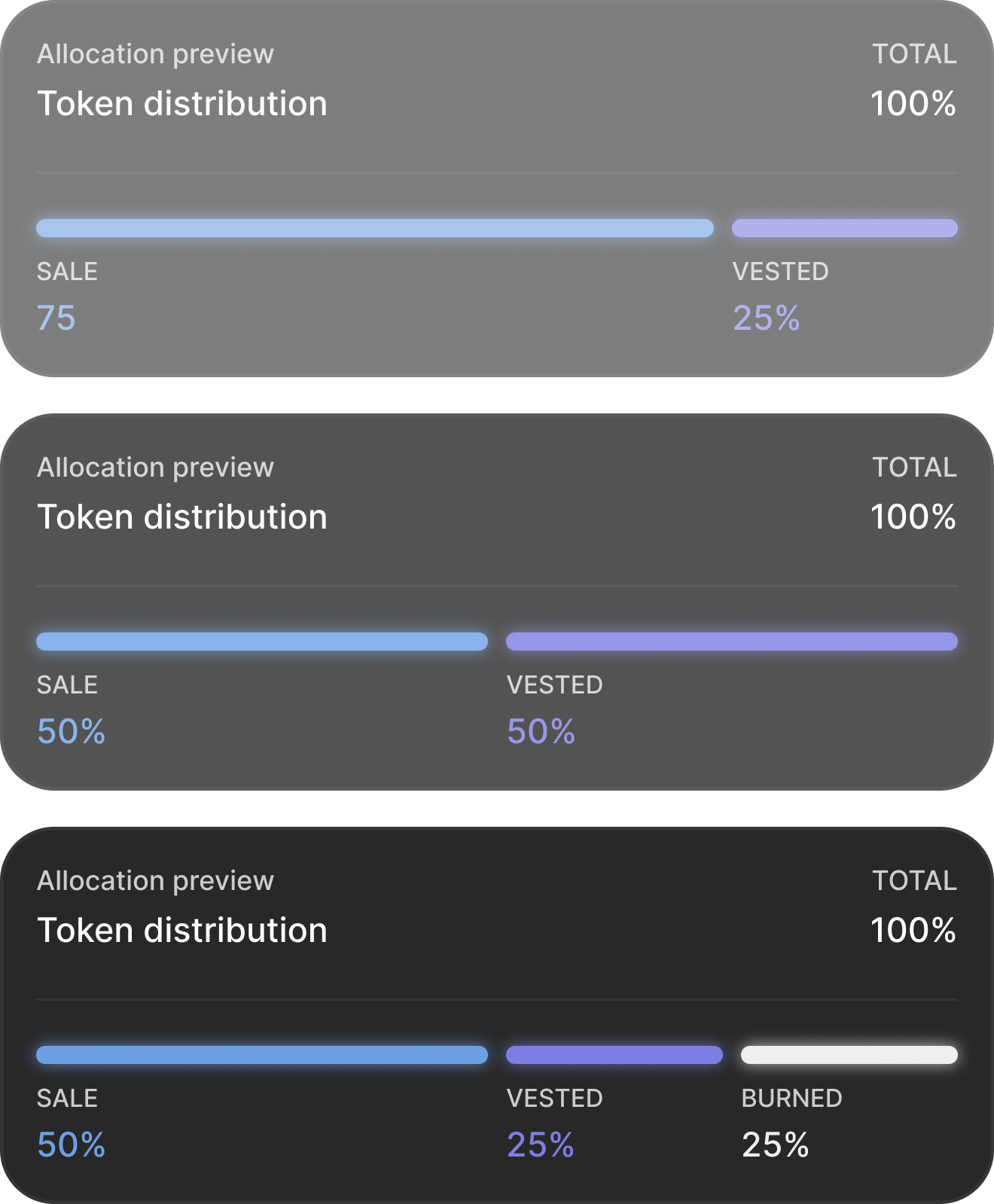Click the TOTAL 100% value in middle card
Image resolution: width=994 pixels, height=1204 pixels.
tap(913, 517)
